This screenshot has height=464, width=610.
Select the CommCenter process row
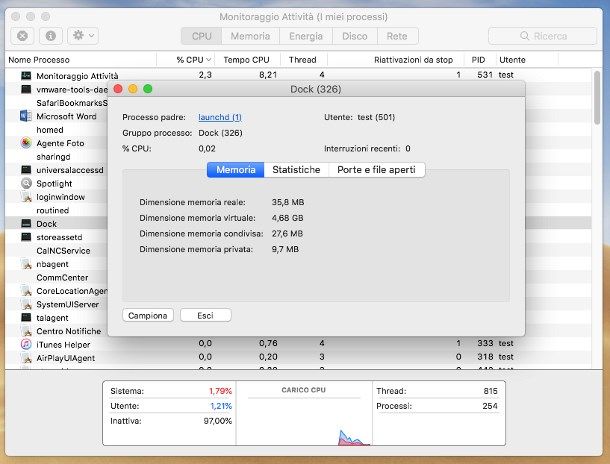[x=57, y=277]
